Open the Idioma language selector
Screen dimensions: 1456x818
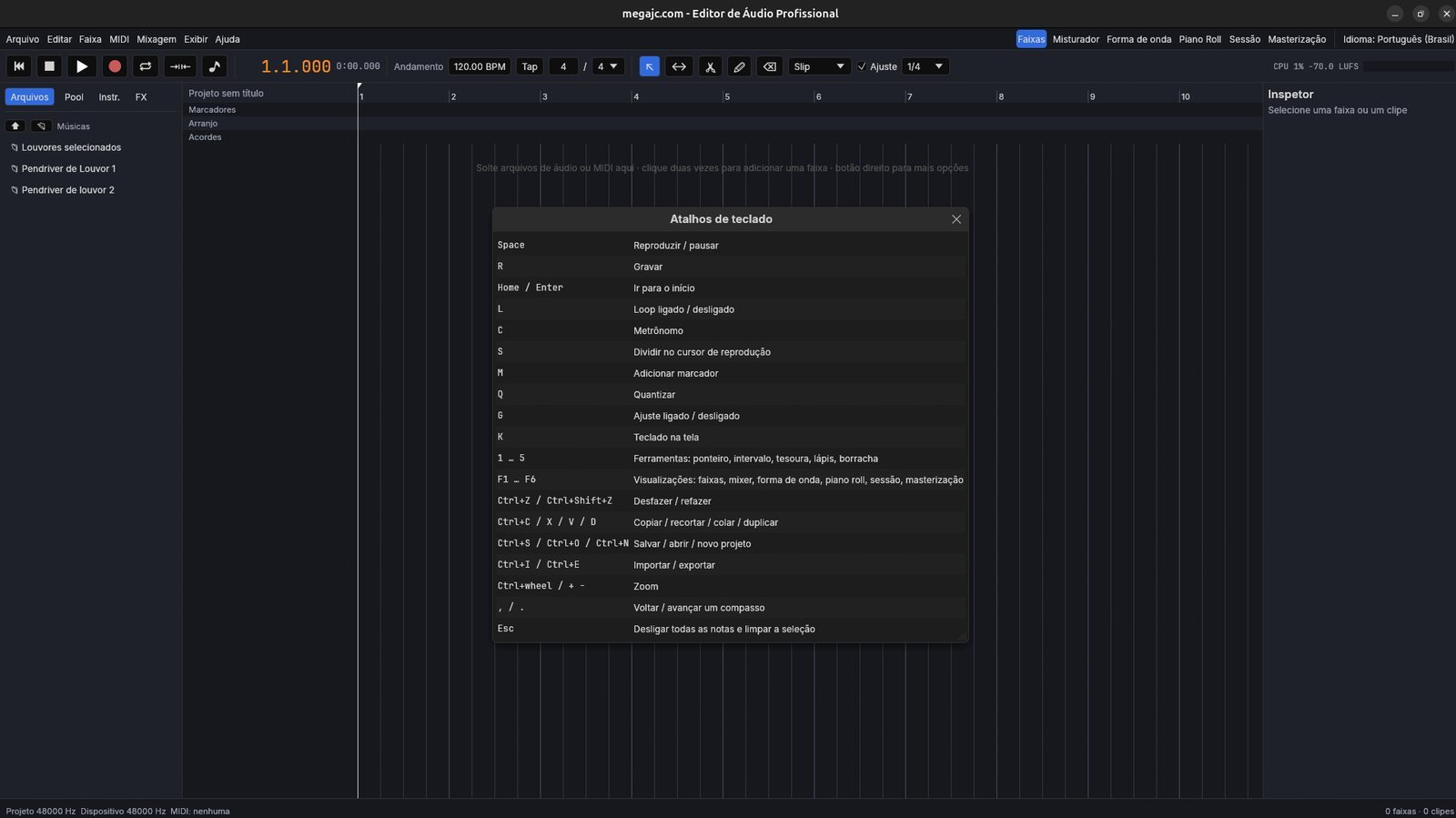click(1398, 39)
